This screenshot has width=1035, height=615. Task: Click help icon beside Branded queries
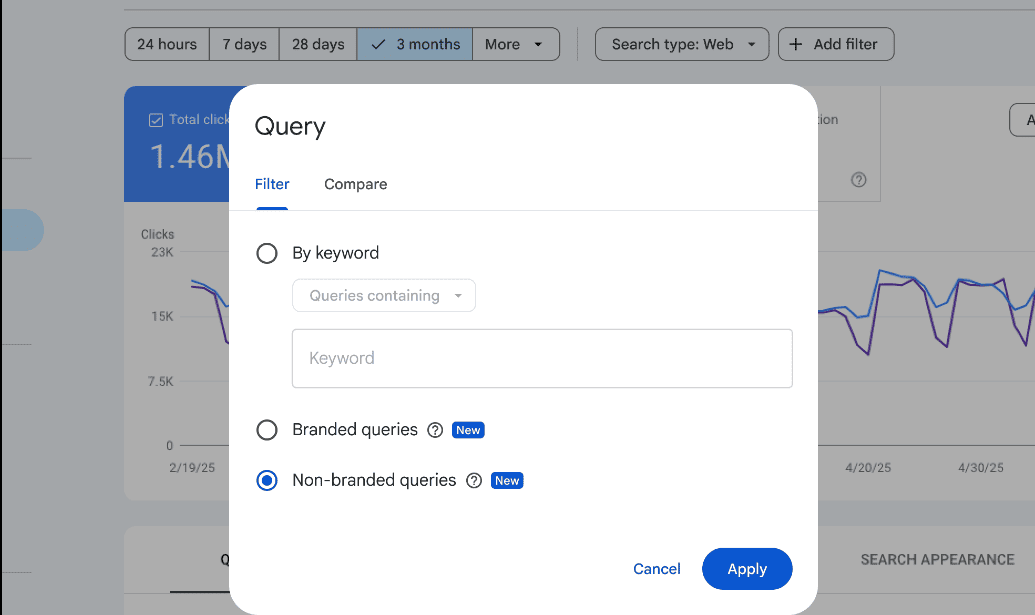click(435, 430)
